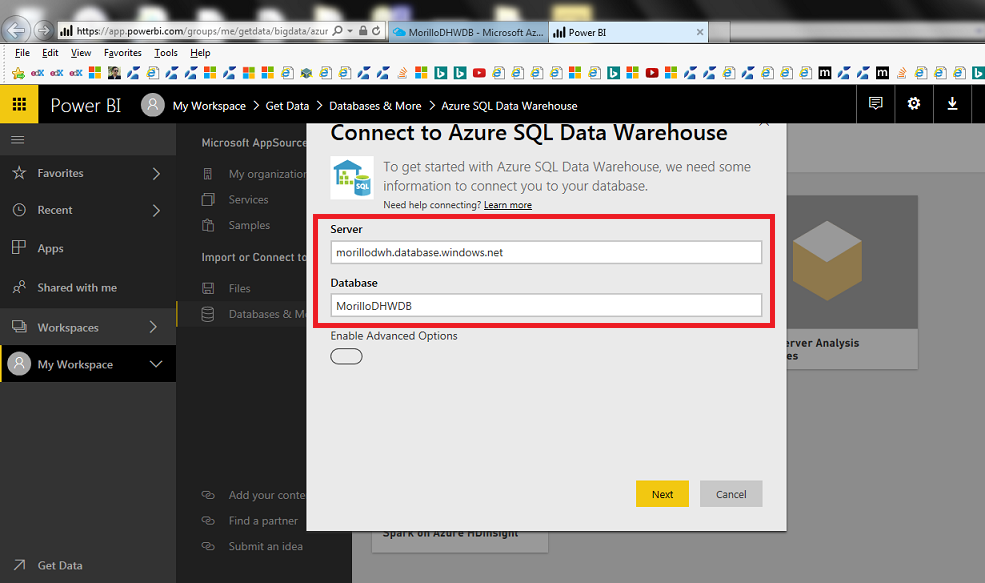Go forward with the browser forward arrow
Viewport: 985px width, 583px height.
43,30
